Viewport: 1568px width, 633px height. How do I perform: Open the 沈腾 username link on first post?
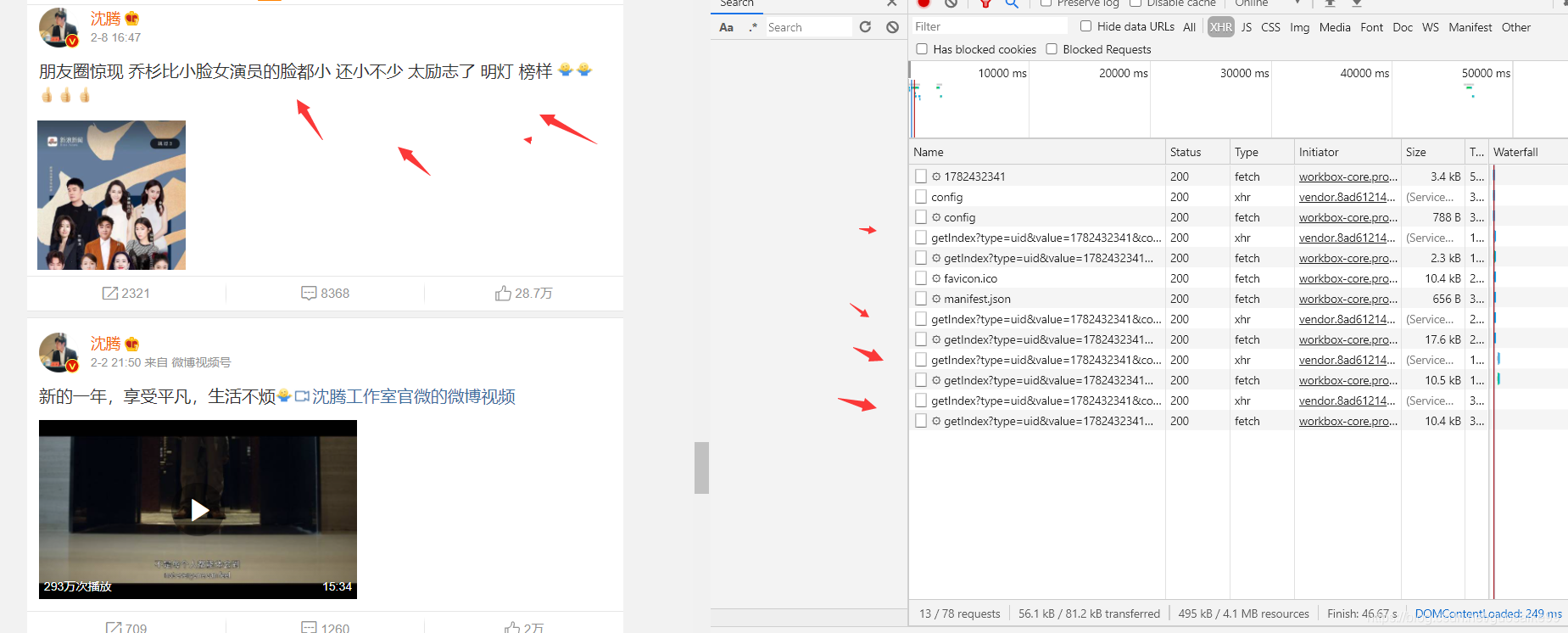coord(106,18)
